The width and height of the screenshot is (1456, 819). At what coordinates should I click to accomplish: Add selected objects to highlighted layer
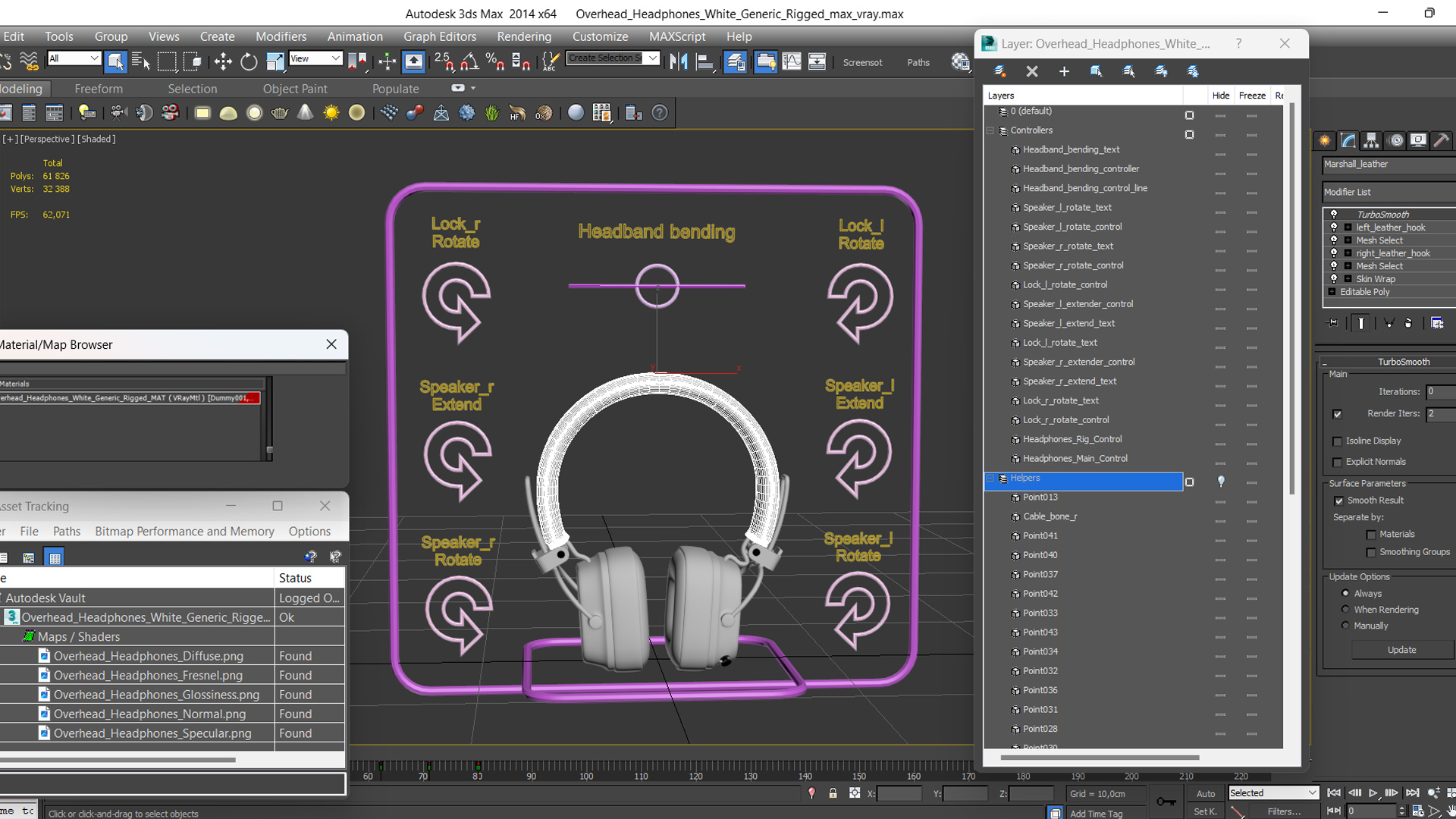1064,71
